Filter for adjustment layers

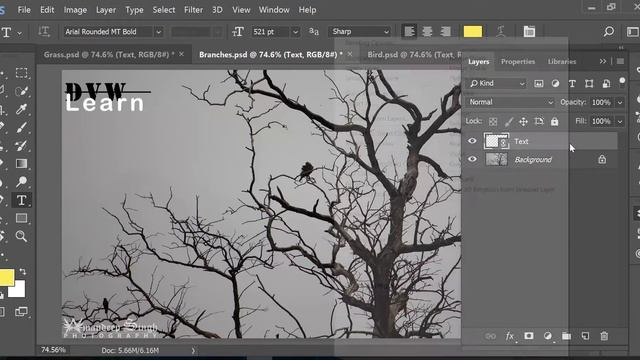pos(556,83)
